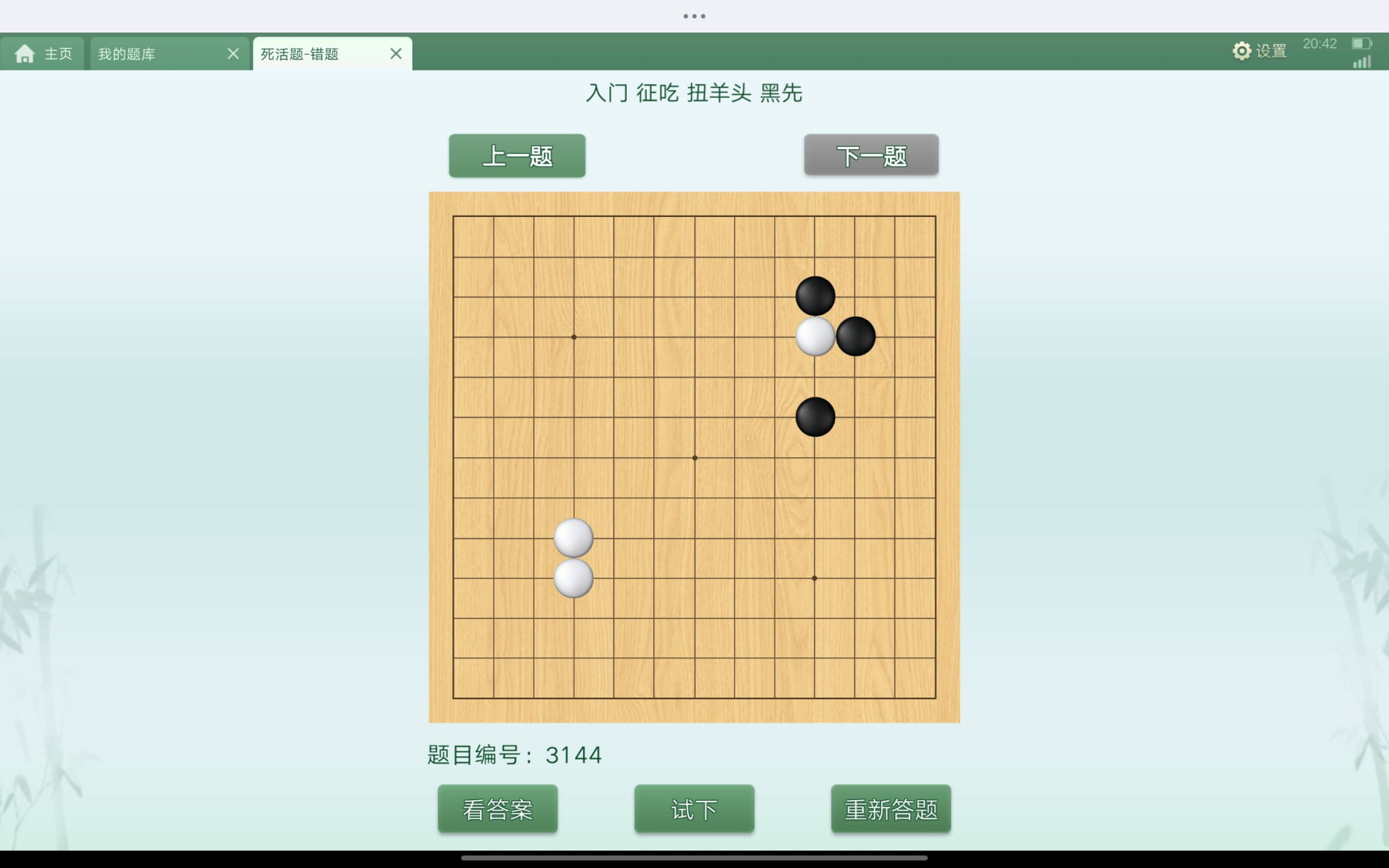Close the 我的题库 tab
The image size is (1389, 868).
point(233,54)
